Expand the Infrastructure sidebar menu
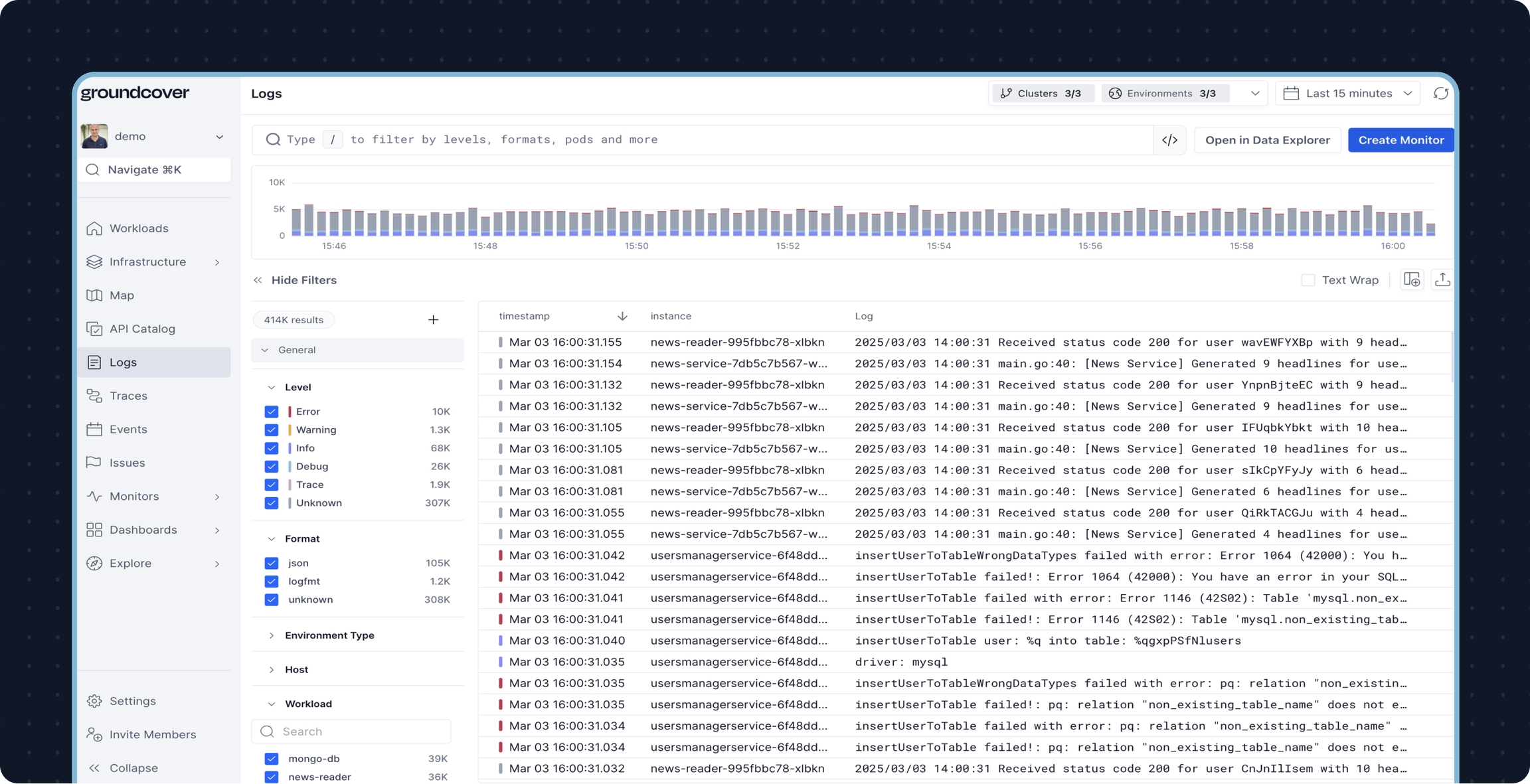Viewport: 1530px width, 784px height. tap(147, 262)
